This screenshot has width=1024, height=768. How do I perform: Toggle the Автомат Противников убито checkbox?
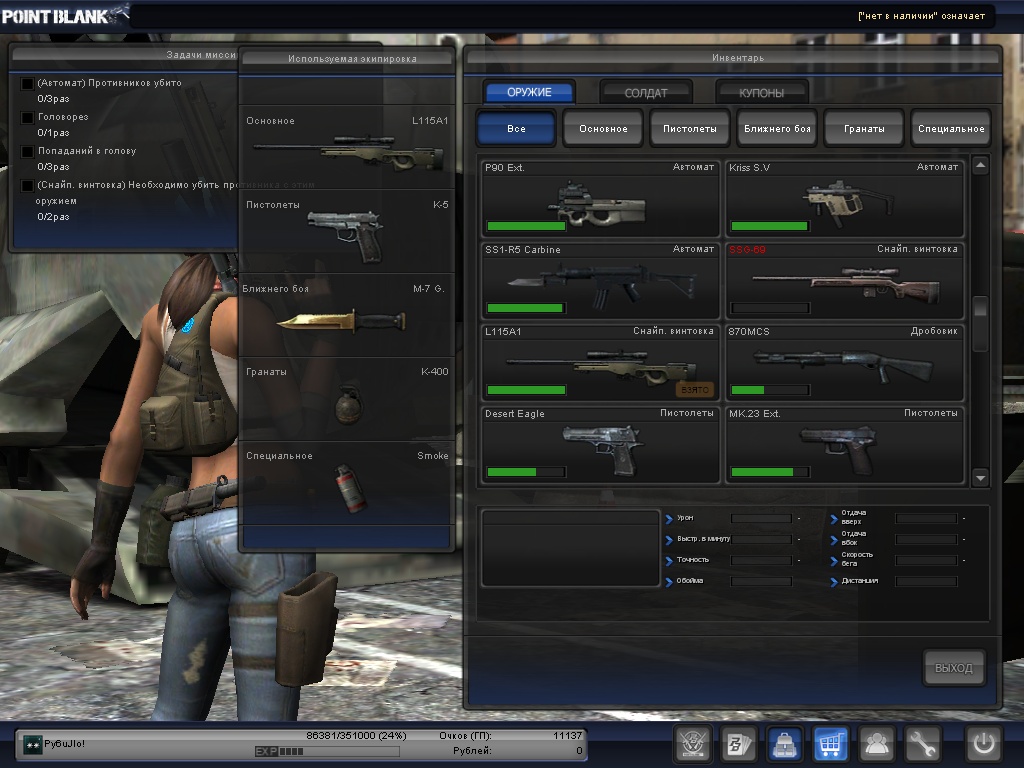point(28,84)
